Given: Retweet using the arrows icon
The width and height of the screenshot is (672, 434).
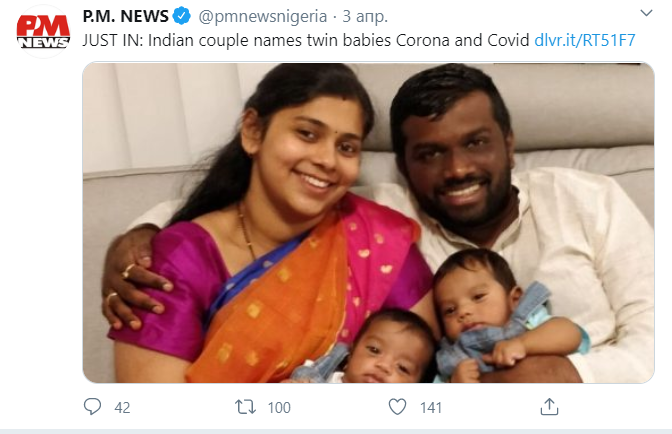Looking at the screenshot, I should coord(245,407).
